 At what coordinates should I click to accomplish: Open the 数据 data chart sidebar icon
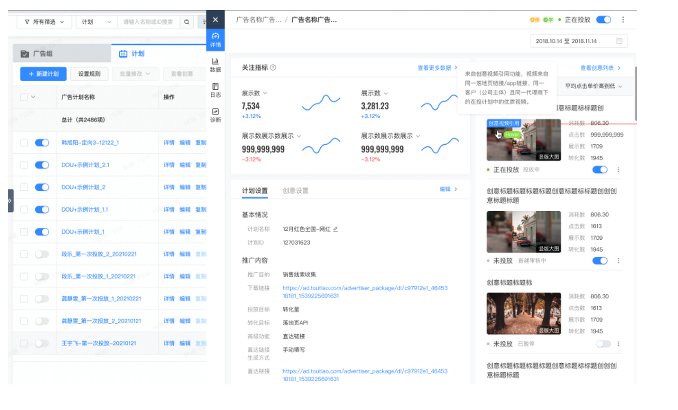pyautogui.click(x=215, y=65)
